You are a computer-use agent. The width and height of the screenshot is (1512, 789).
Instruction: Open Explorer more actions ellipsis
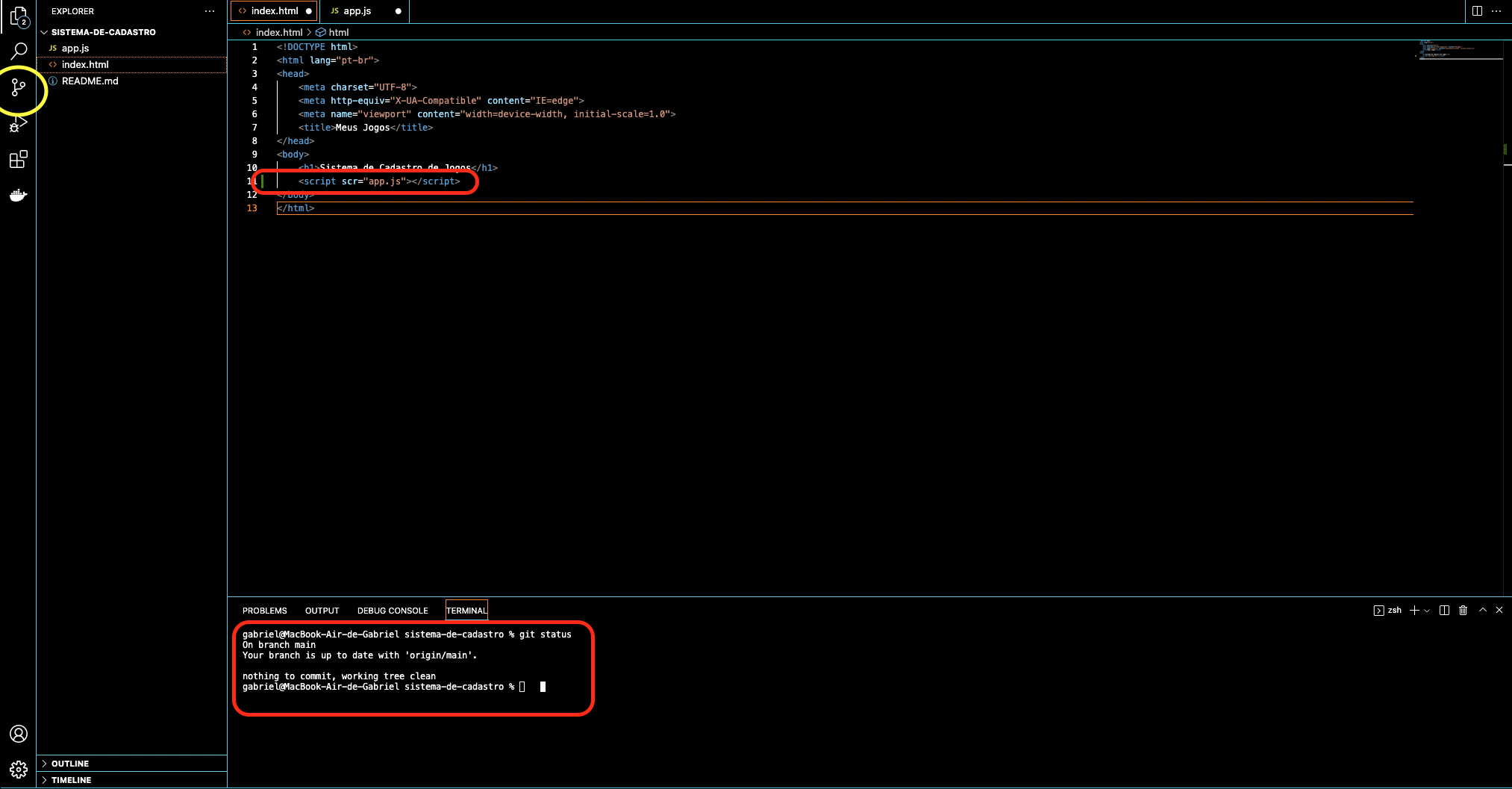click(210, 11)
